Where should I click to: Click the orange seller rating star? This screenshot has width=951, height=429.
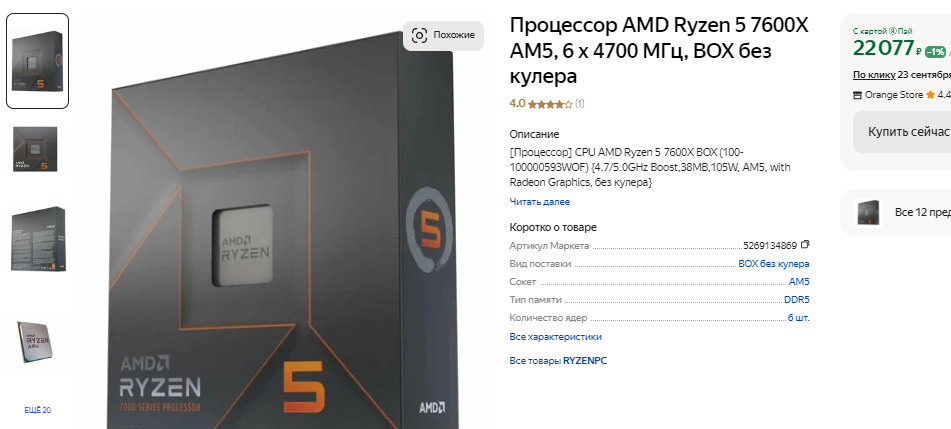[930, 95]
